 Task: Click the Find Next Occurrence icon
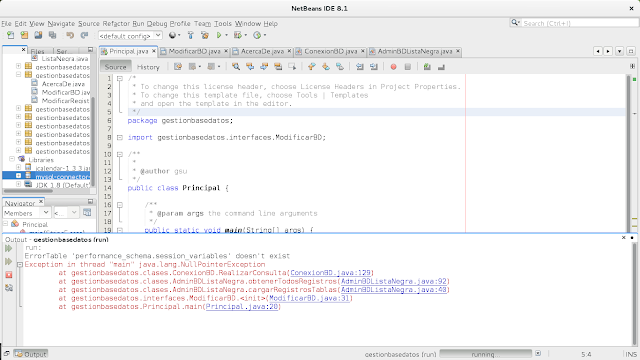[x=264, y=67]
